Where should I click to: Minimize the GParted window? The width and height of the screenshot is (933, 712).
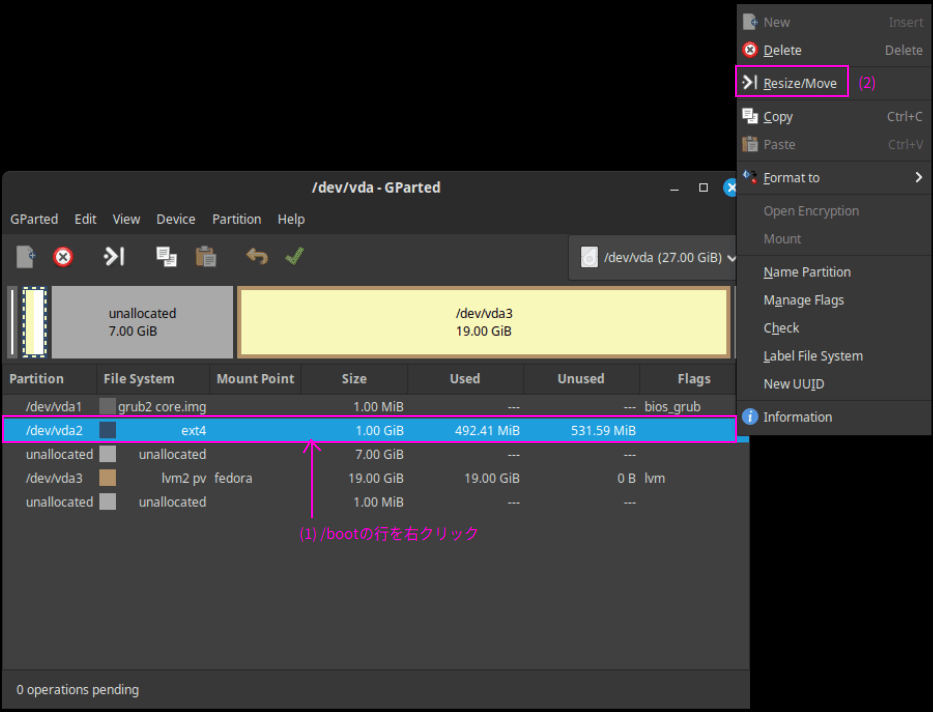click(x=674, y=188)
